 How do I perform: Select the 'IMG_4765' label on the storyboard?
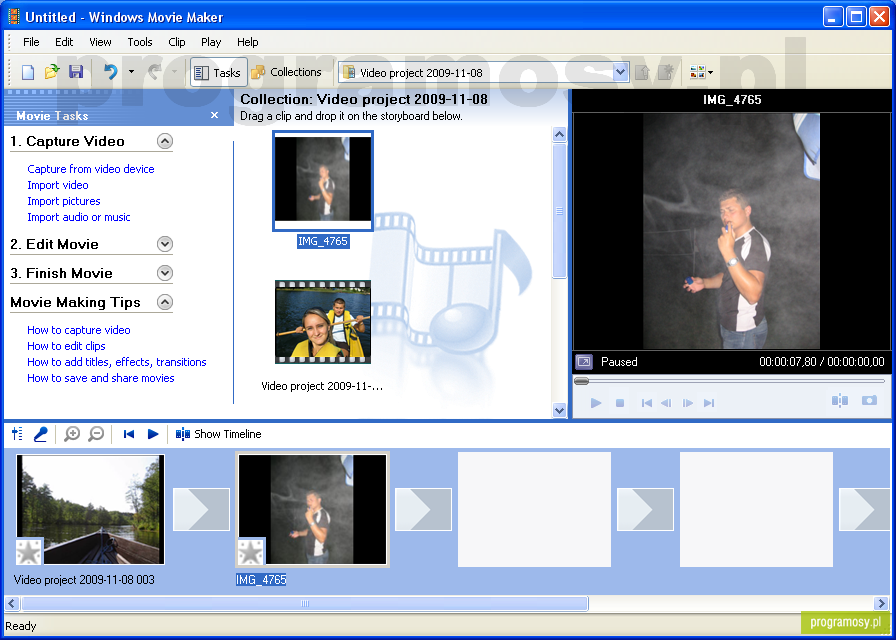(261, 579)
